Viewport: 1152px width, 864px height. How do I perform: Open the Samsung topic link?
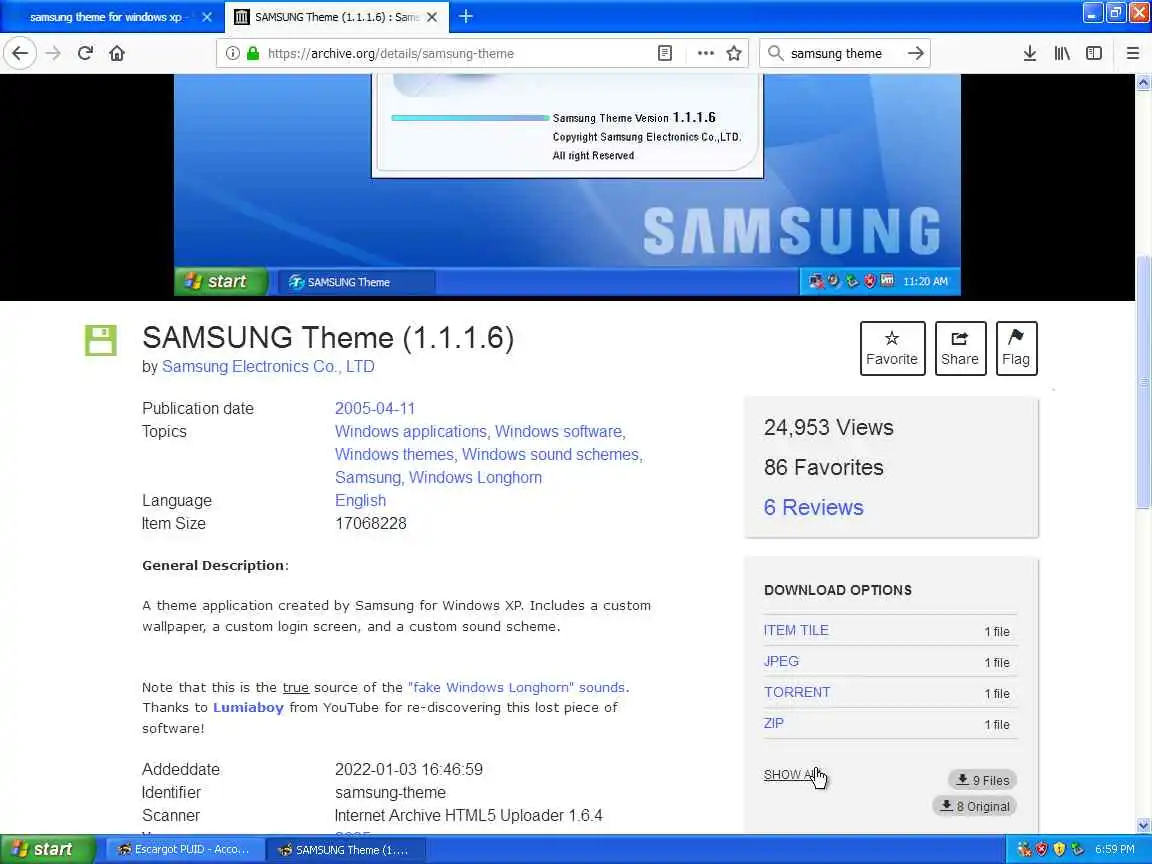click(367, 477)
